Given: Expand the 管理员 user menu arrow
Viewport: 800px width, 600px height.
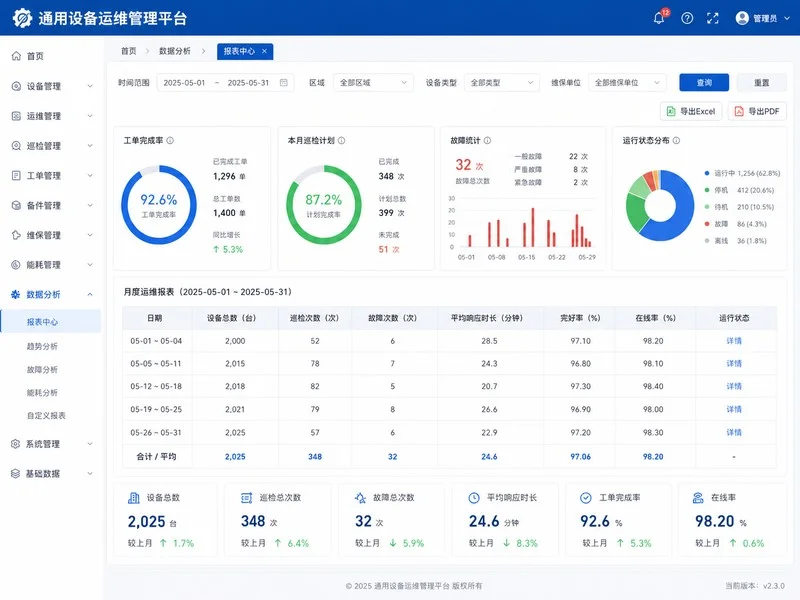Looking at the screenshot, I should (787, 18).
